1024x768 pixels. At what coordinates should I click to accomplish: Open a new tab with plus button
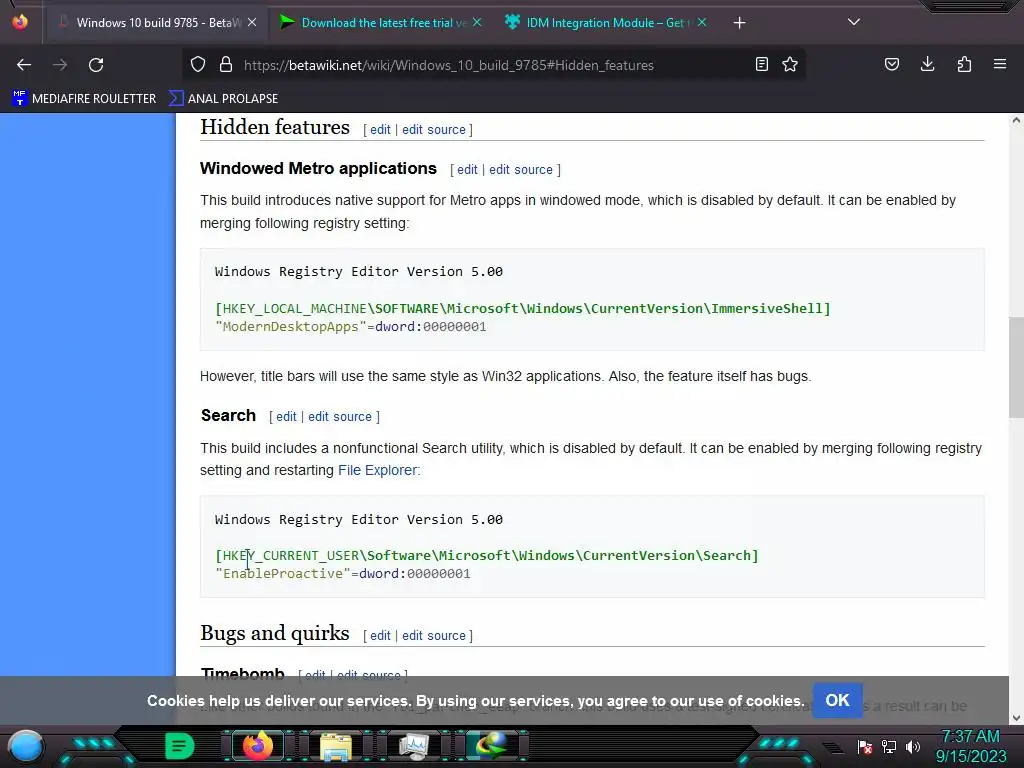pyautogui.click(x=739, y=23)
